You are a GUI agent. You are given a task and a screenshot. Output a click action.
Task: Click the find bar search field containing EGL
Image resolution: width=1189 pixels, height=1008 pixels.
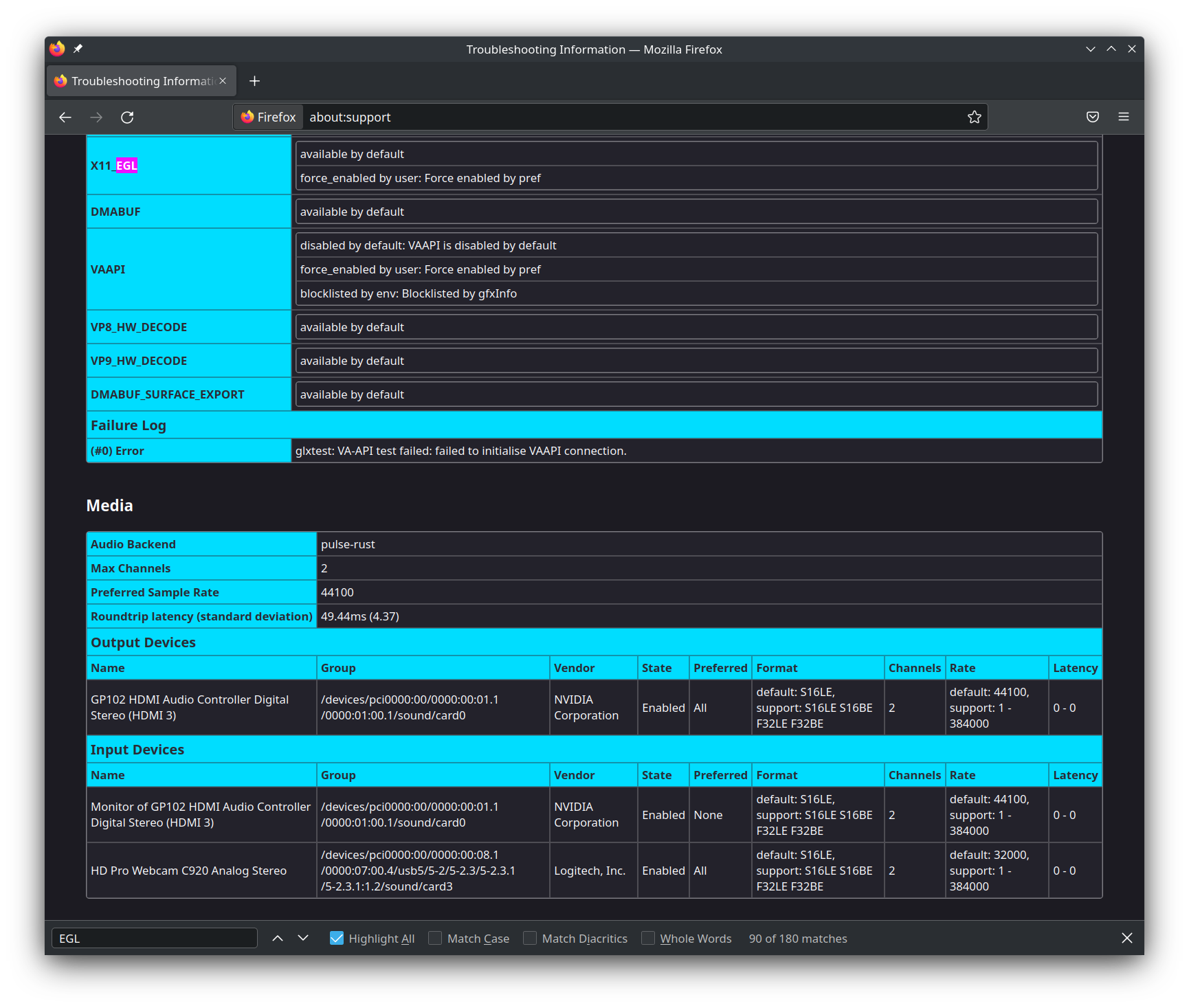[155, 939]
